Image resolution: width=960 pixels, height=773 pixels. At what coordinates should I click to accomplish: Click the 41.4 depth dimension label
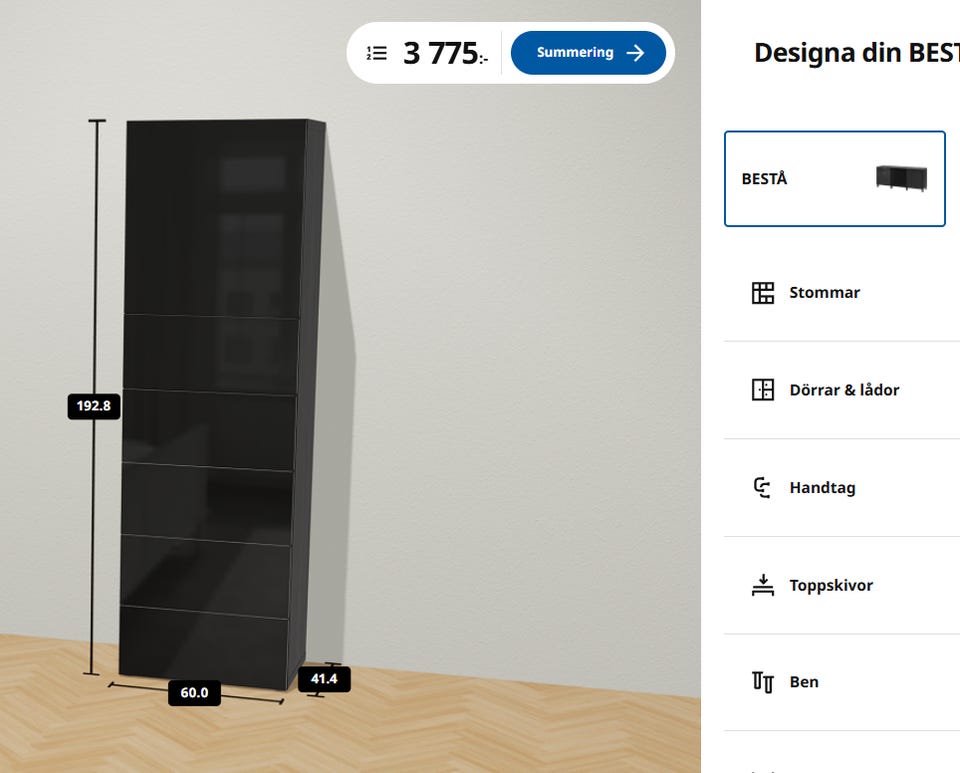tap(324, 679)
